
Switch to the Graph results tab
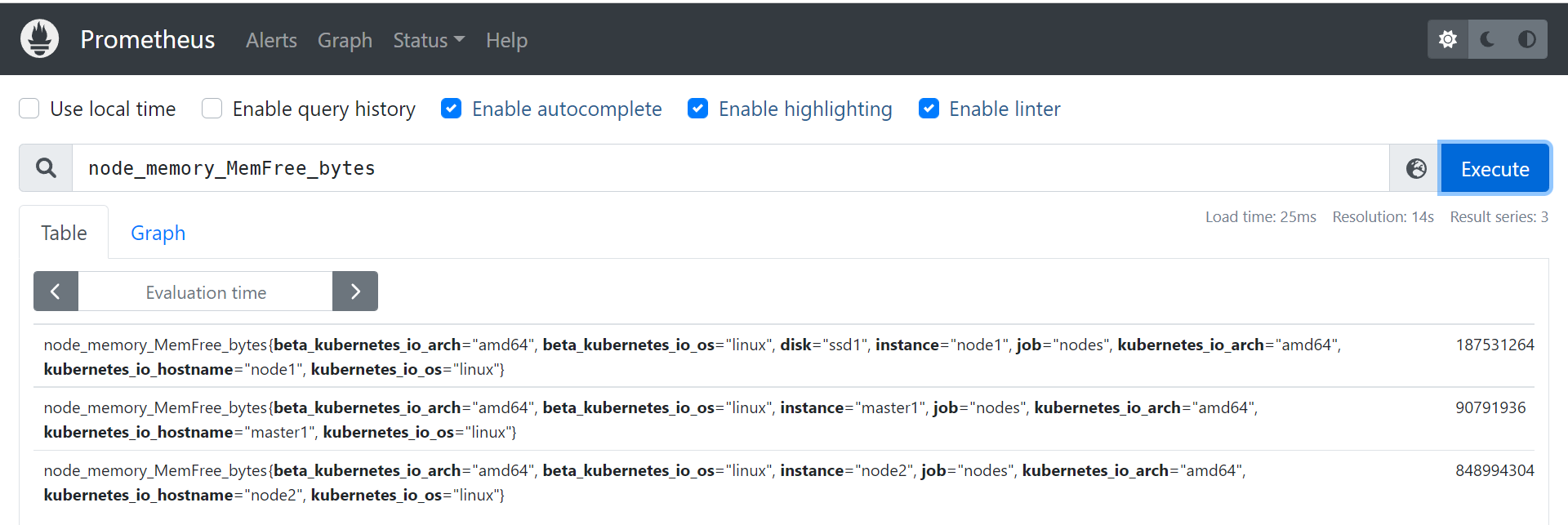(x=158, y=233)
